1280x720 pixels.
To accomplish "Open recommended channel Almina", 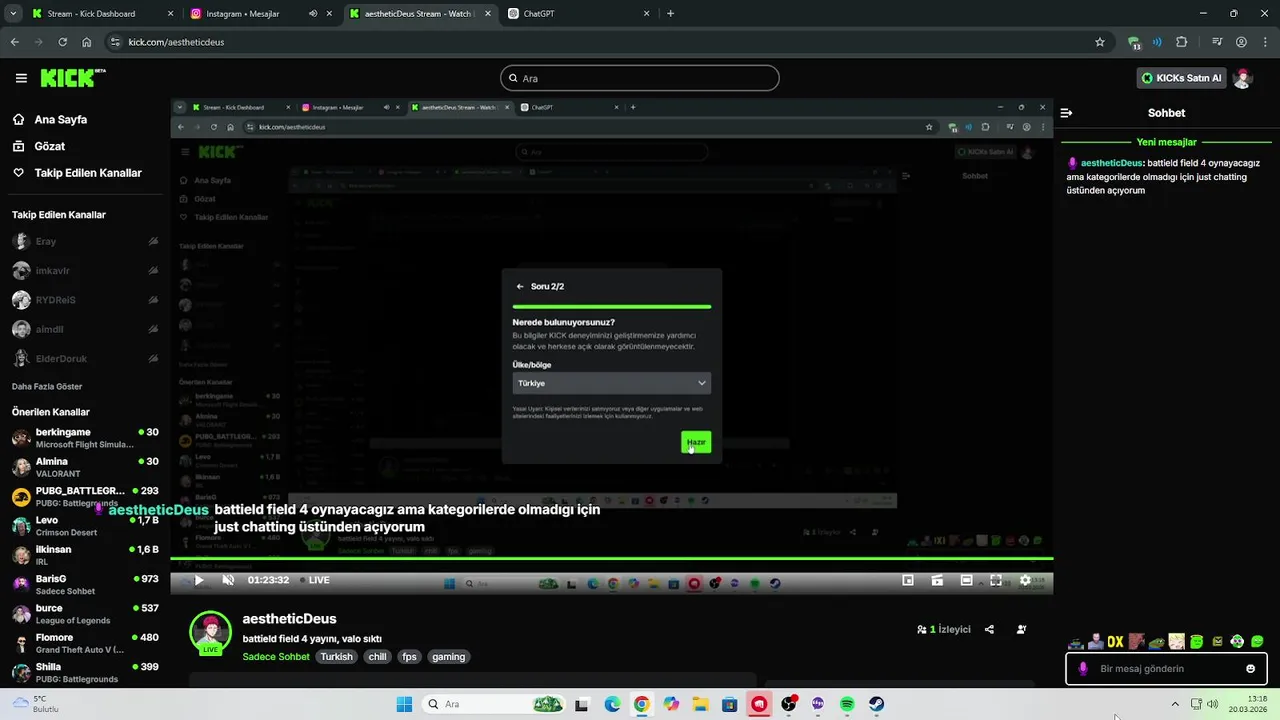I will [x=84, y=467].
